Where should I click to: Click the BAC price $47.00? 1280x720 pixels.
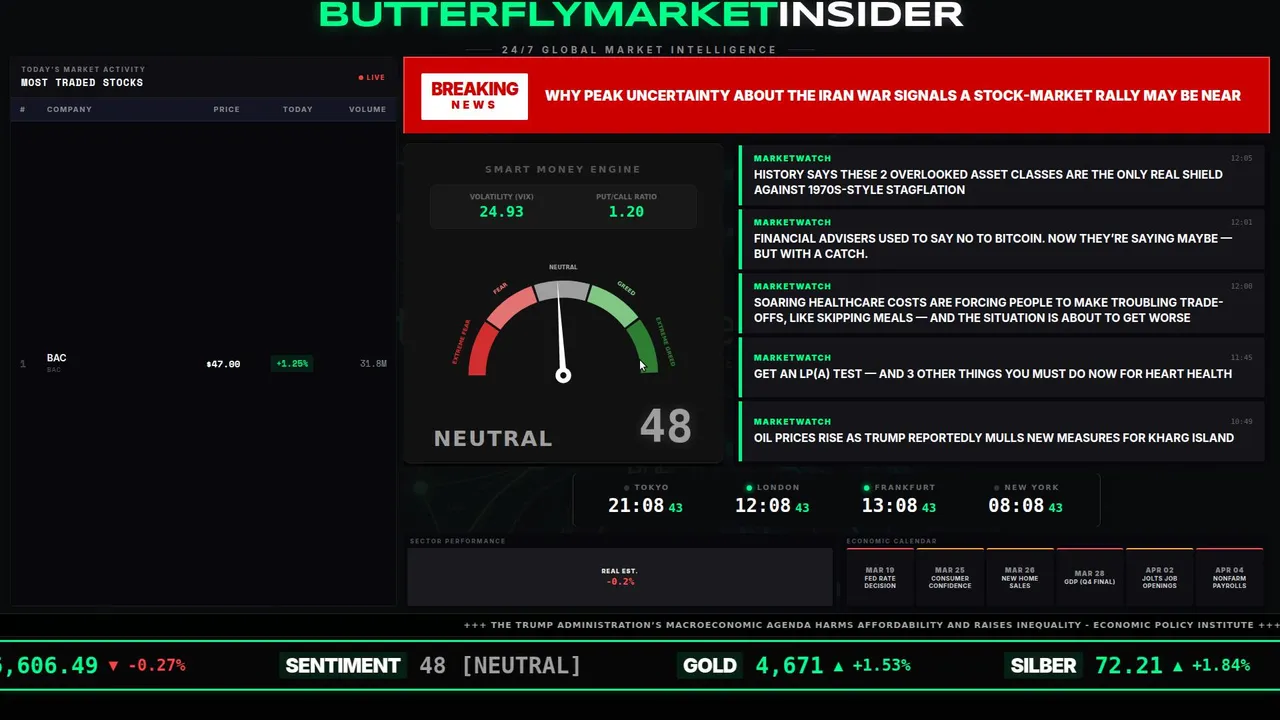click(223, 364)
